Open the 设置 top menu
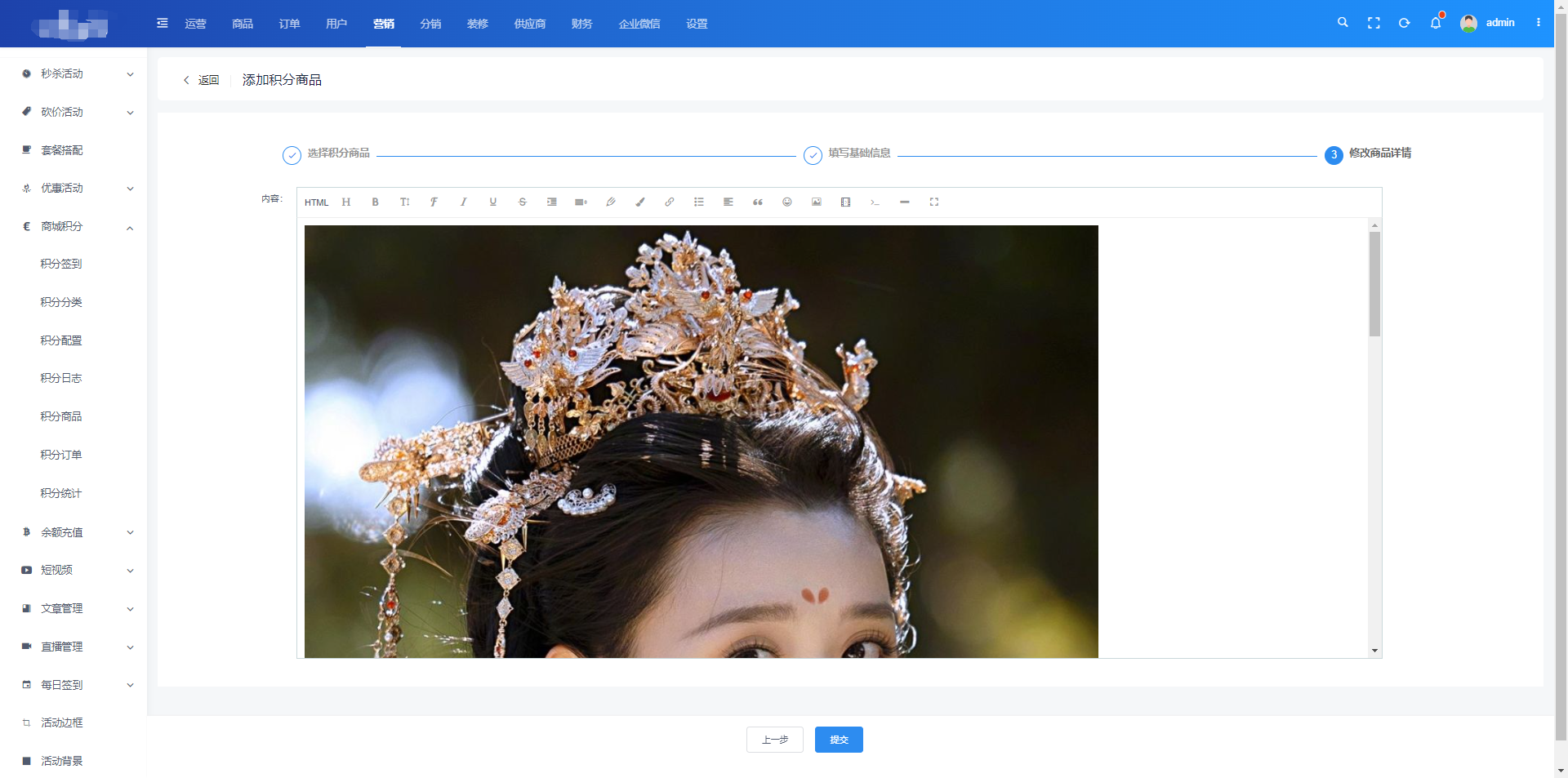1568x778 pixels. point(697,24)
